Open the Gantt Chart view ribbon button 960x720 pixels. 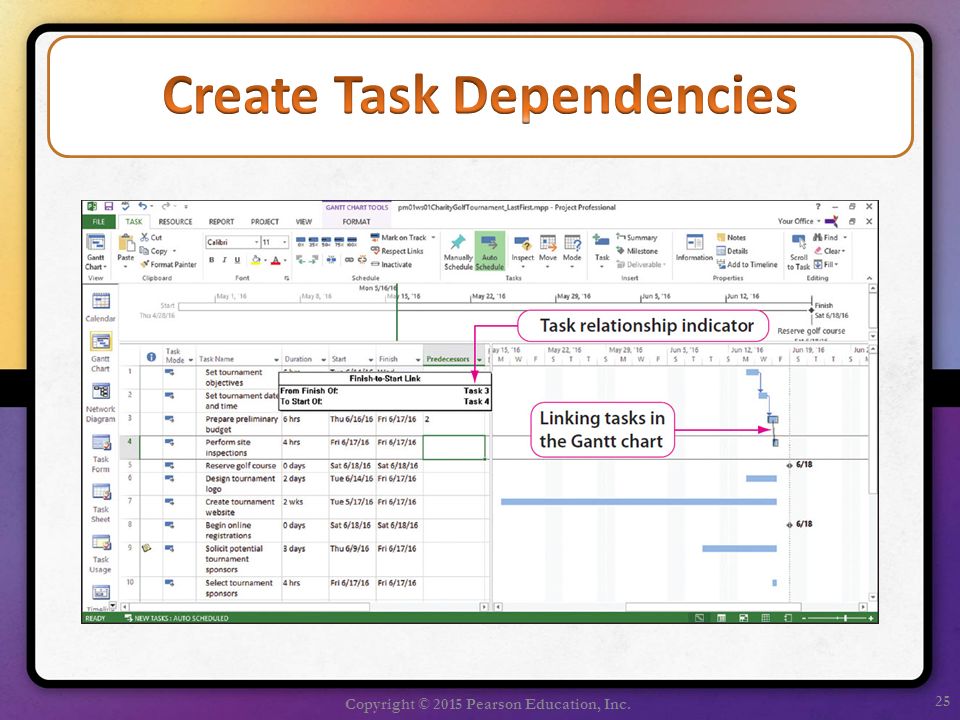96,252
